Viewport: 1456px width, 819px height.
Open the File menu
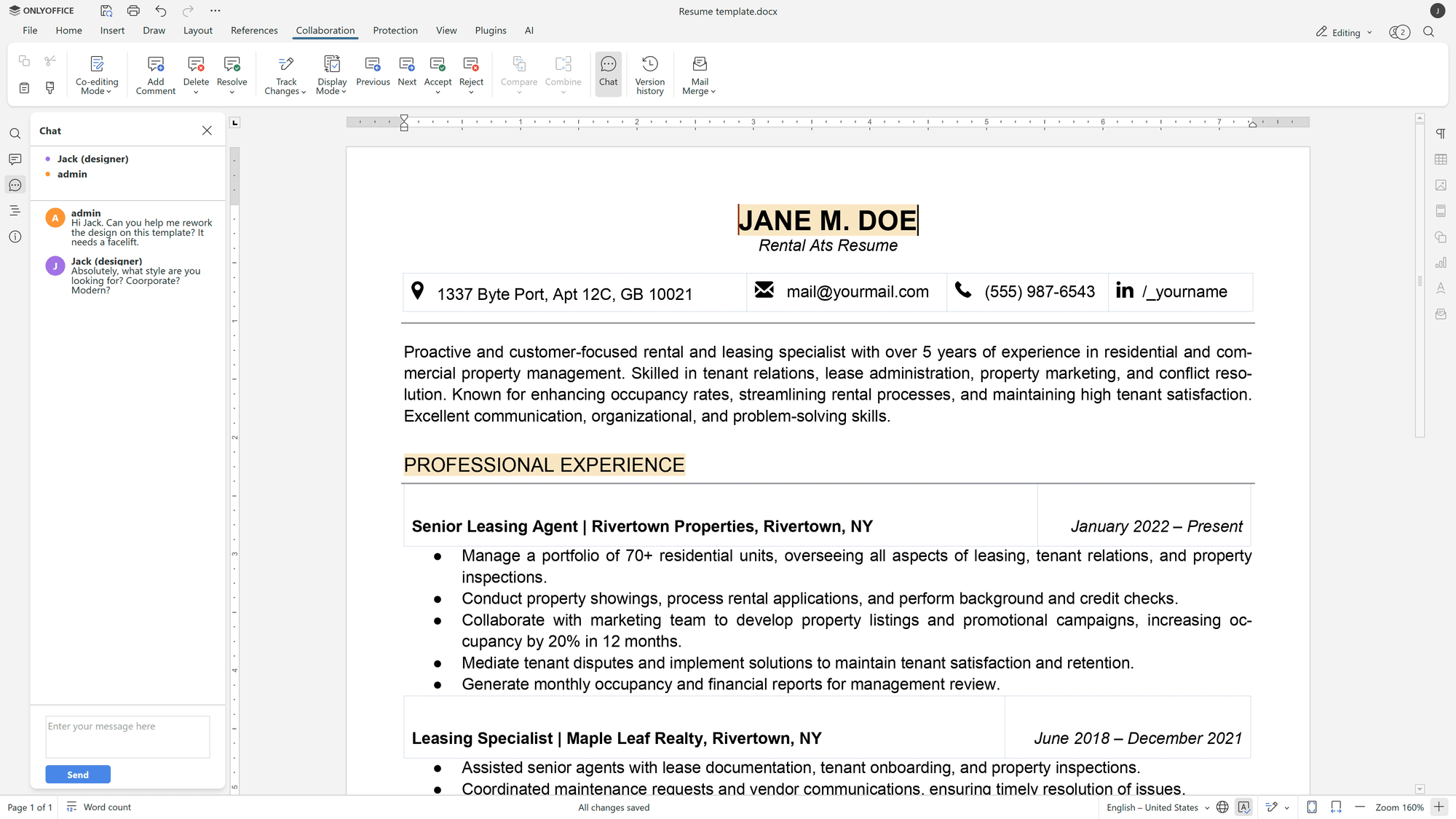[x=30, y=31]
